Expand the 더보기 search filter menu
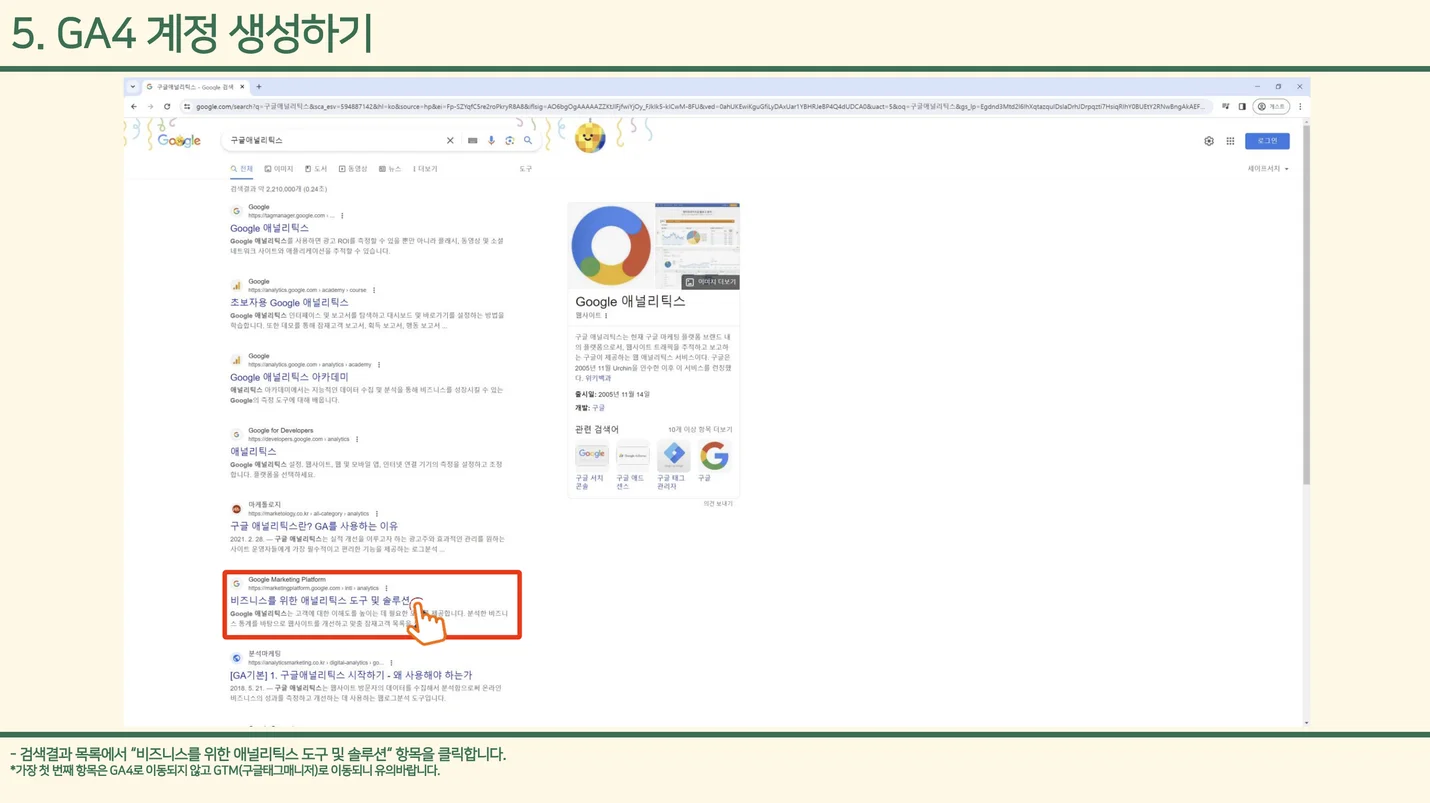The image size is (1430, 803). (425, 169)
